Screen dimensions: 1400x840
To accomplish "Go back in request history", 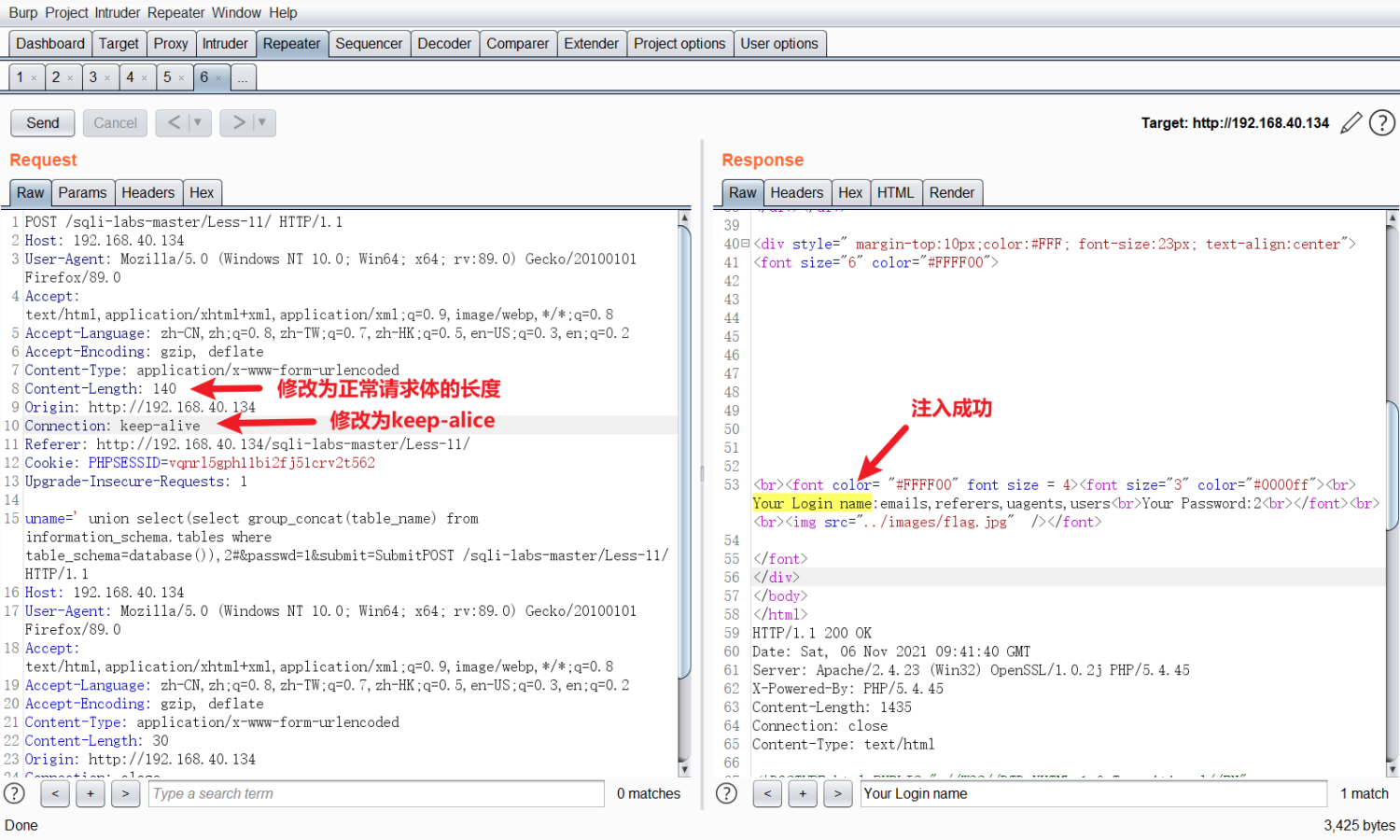I will [x=175, y=122].
